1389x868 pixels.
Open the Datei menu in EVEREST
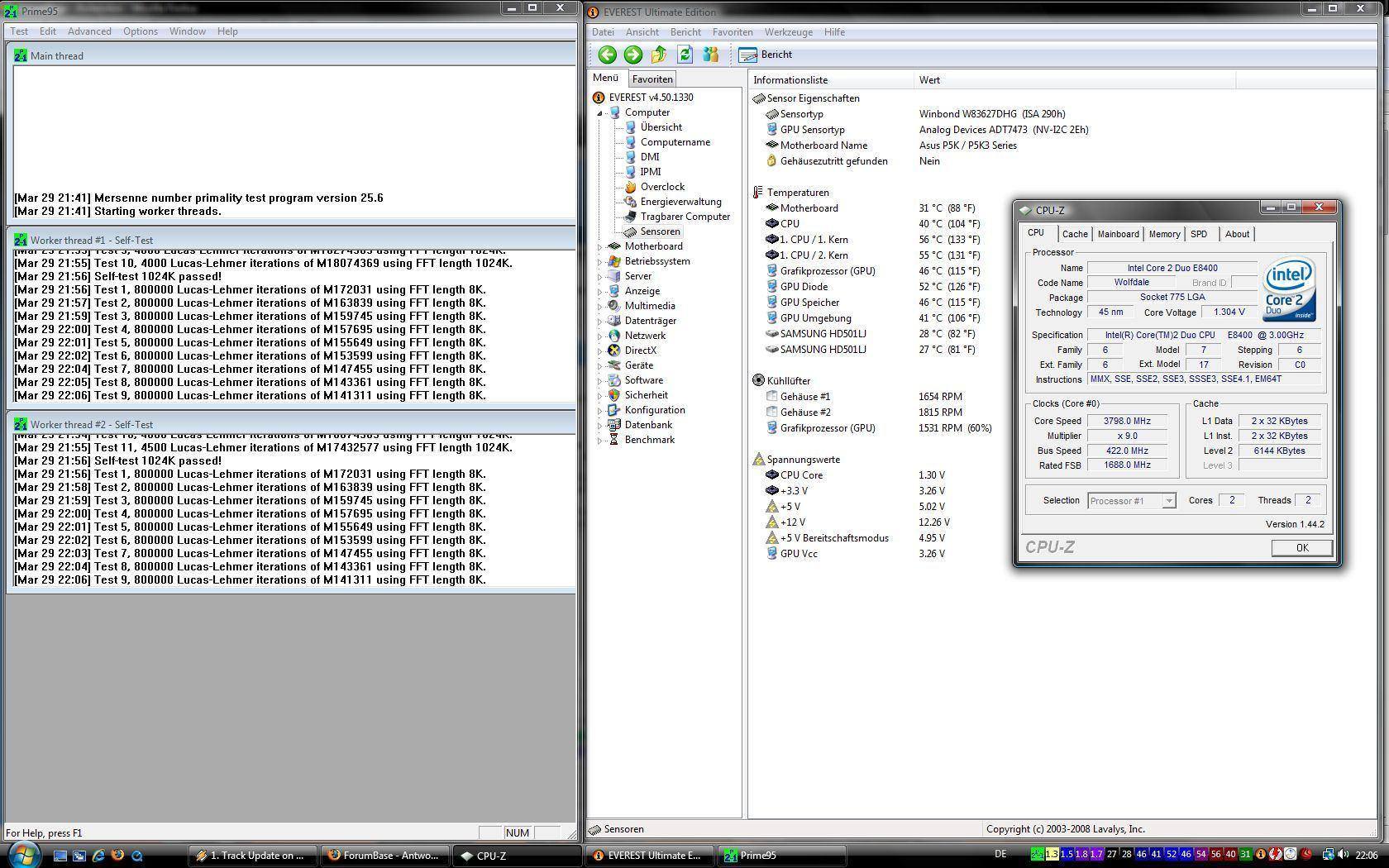[x=603, y=32]
